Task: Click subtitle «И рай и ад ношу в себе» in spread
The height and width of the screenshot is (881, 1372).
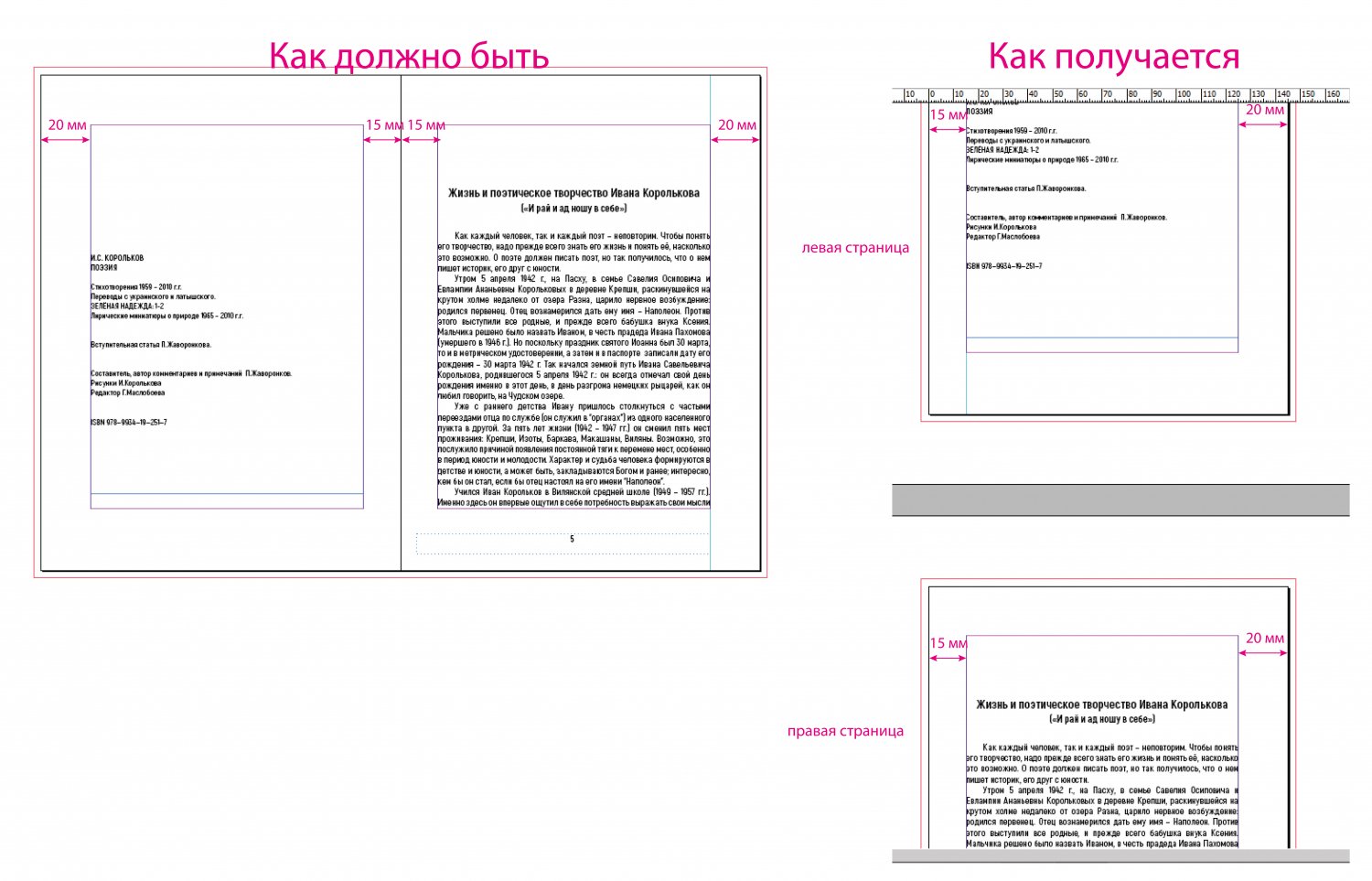Action: point(573,209)
